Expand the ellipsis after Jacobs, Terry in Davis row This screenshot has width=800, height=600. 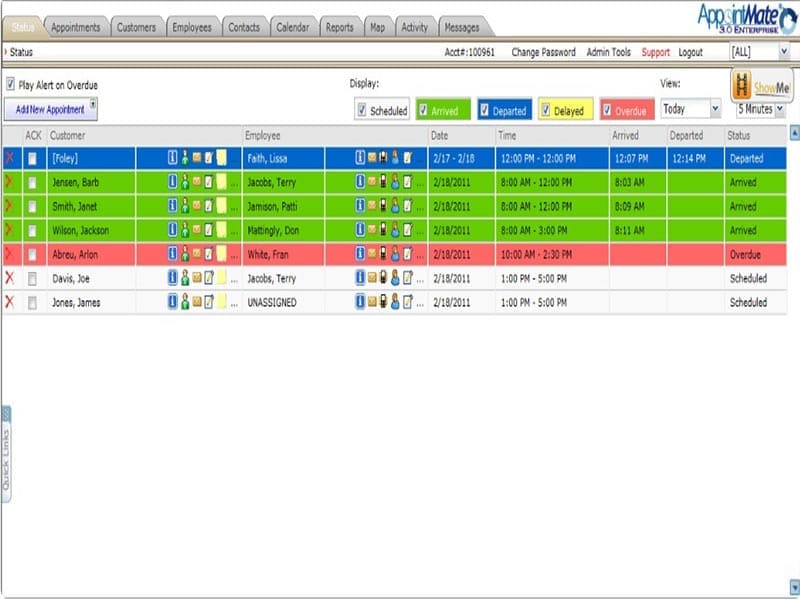pos(420,280)
